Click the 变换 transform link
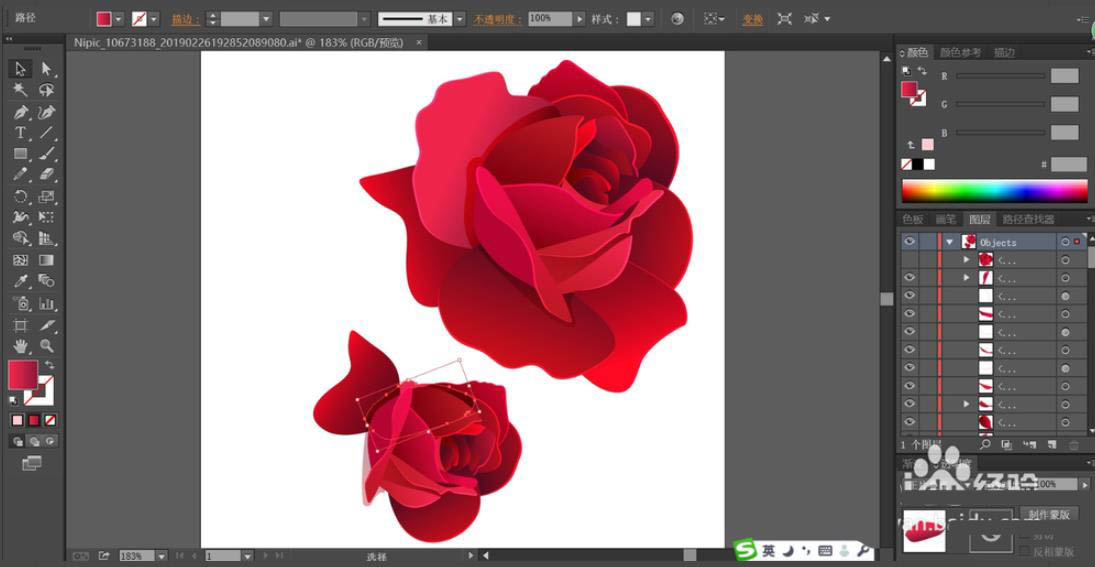 pos(752,19)
